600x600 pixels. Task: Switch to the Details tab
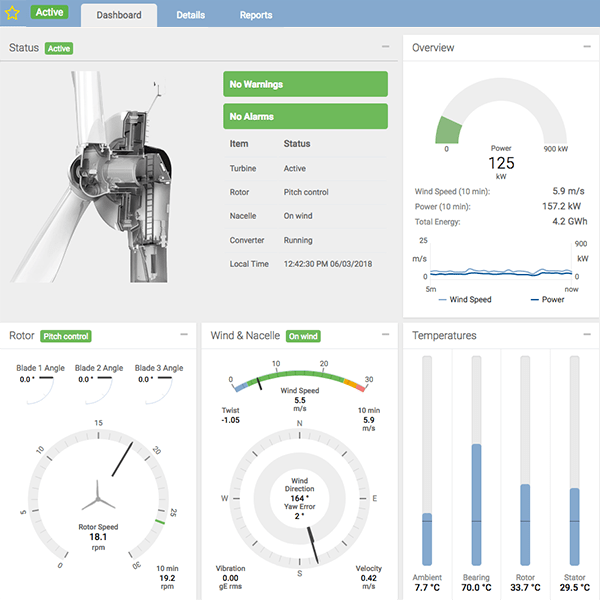[190, 16]
